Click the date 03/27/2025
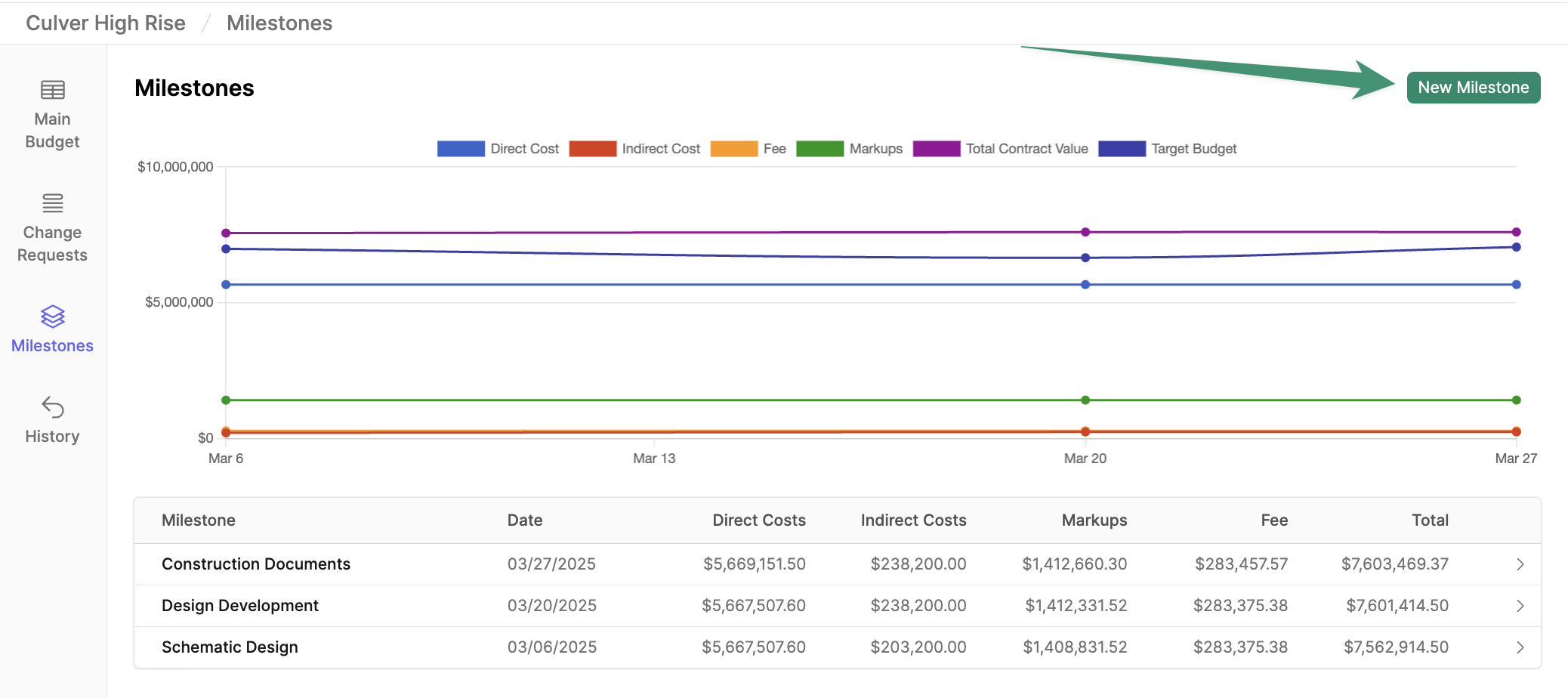The width and height of the screenshot is (1568, 698). click(551, 564)
